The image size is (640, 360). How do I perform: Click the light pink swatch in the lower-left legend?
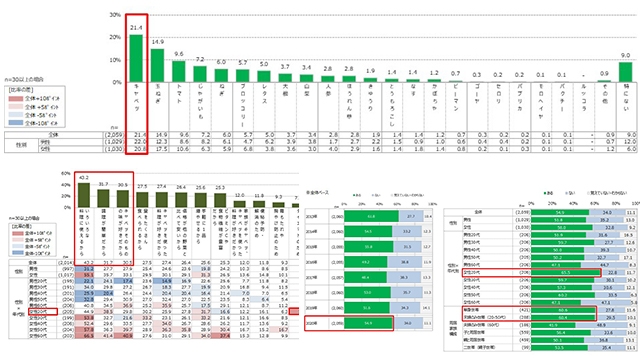pyautogui.click(x=18, y=240)
